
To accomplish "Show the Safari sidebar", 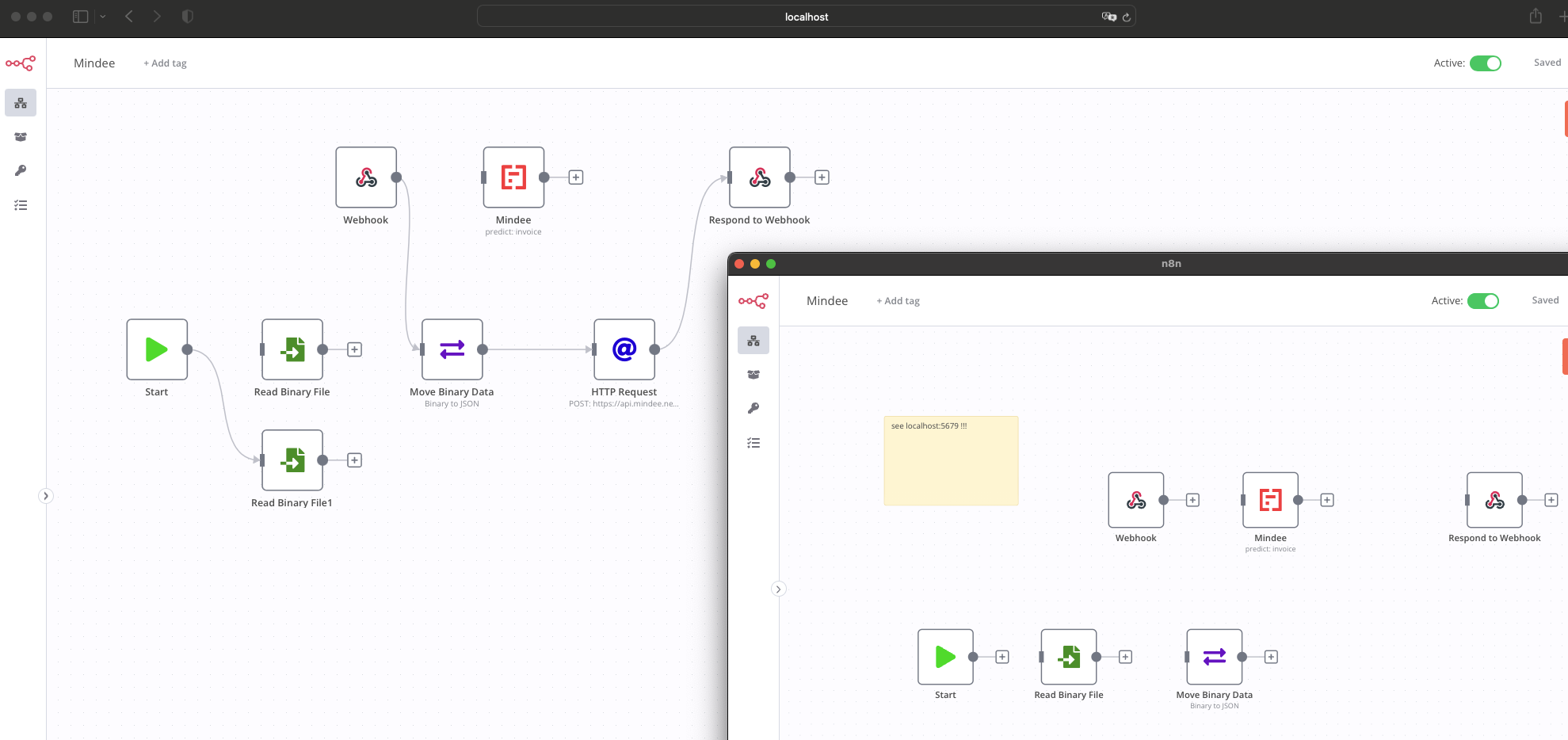I will (x=80, y=17).
